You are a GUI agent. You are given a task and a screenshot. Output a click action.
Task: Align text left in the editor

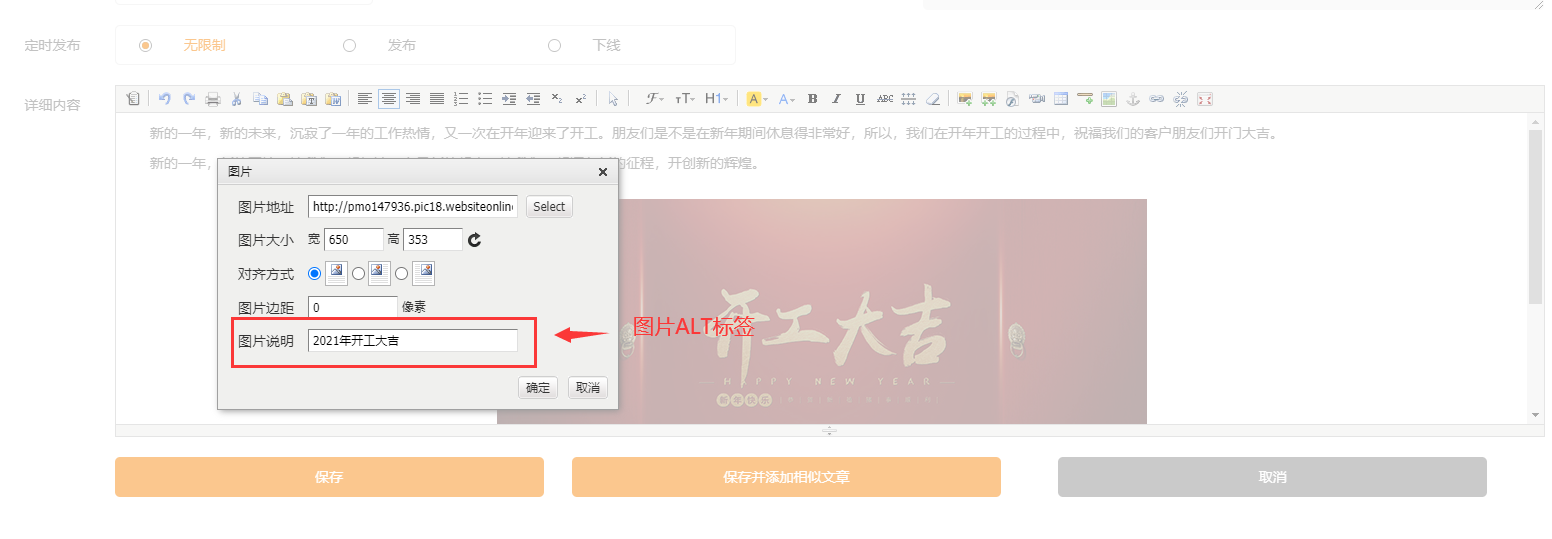[365, 99]
